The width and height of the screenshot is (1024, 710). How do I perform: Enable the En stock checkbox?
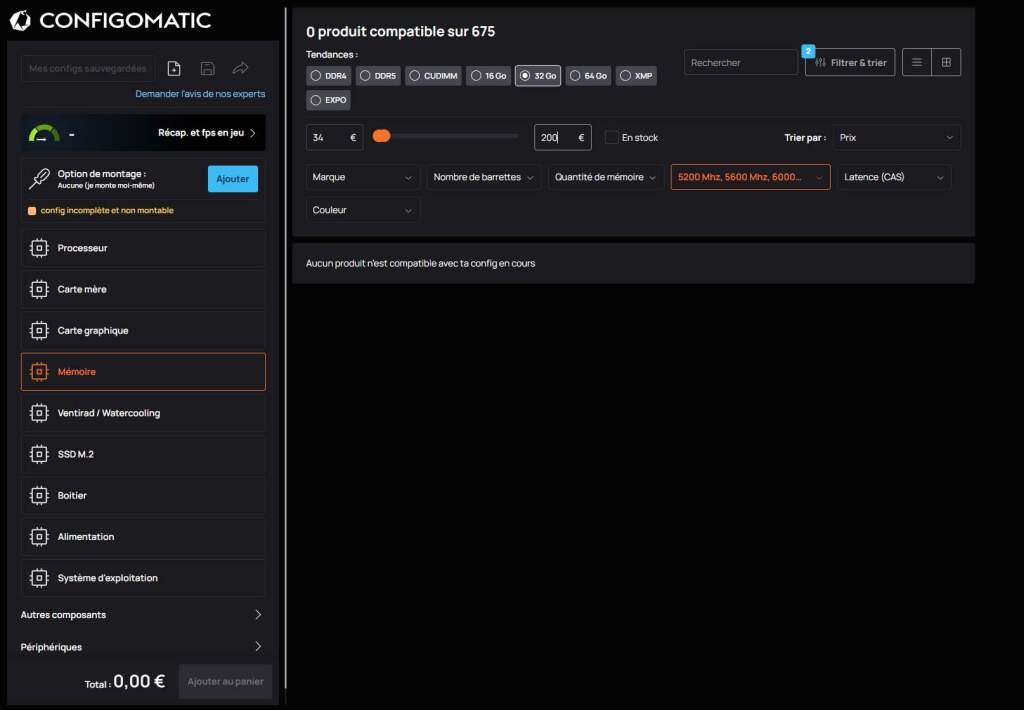[612, 137]
